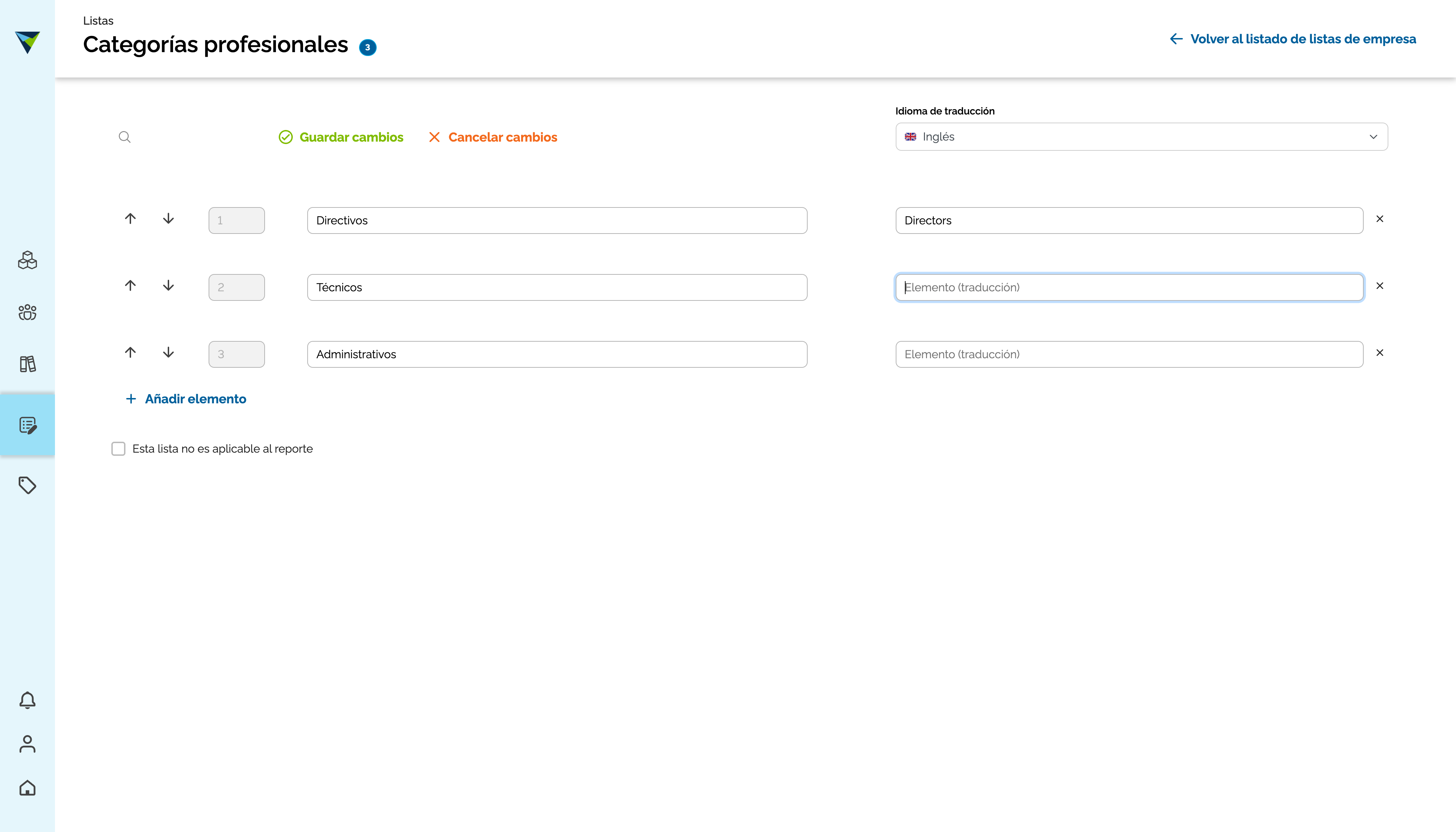Open the Idioma de traducción dropdown
This screenshot has width=1456, height=832.
(x=1141, y=137)
